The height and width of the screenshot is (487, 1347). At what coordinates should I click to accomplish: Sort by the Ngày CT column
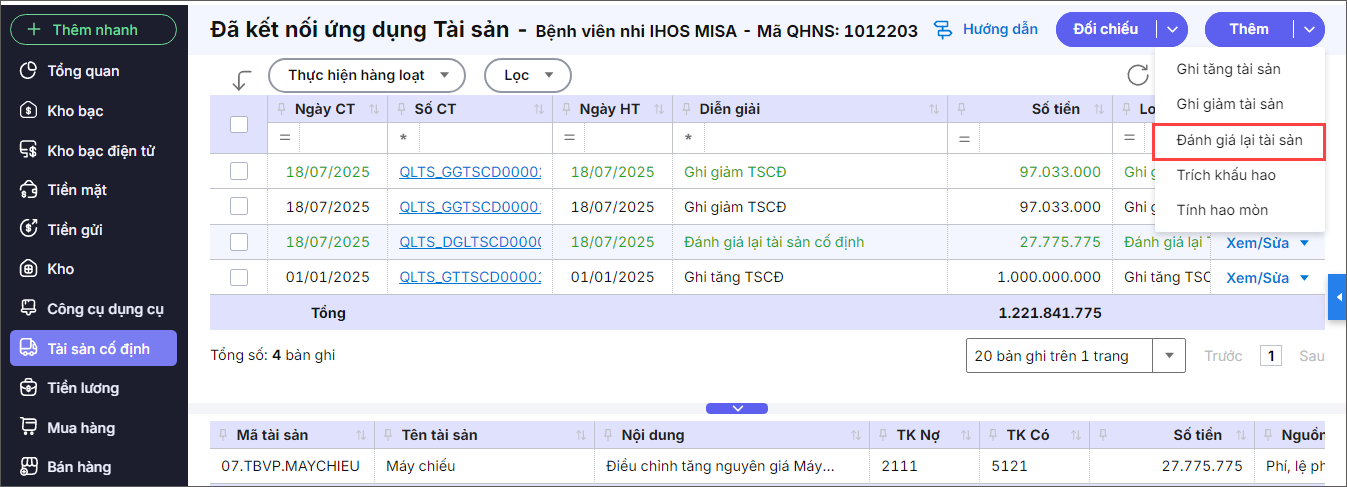click(375, 109)
